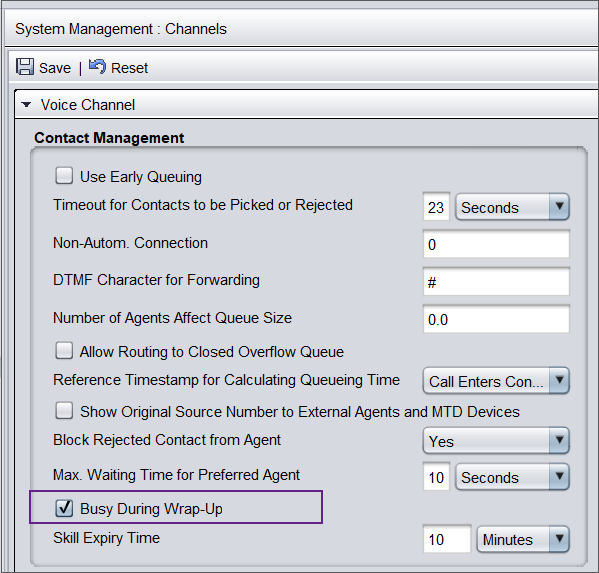The width and height of the screenshot is (599, 573).
Task: Click the Reset text button
Action: (x=129, y=68)
